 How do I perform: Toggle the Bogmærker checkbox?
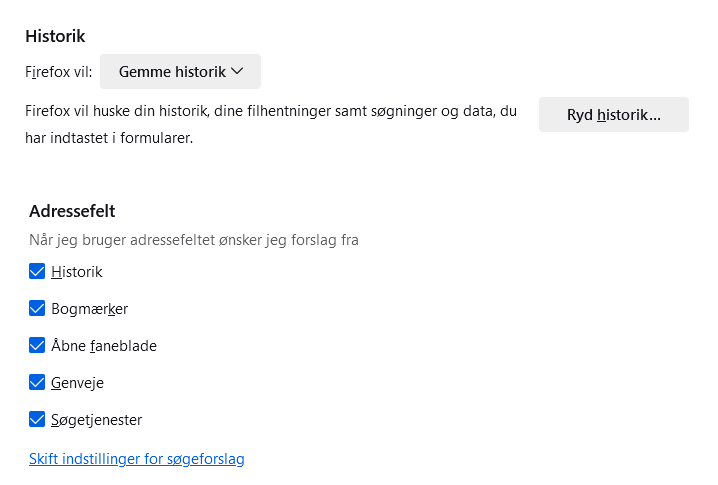(37, 308)
